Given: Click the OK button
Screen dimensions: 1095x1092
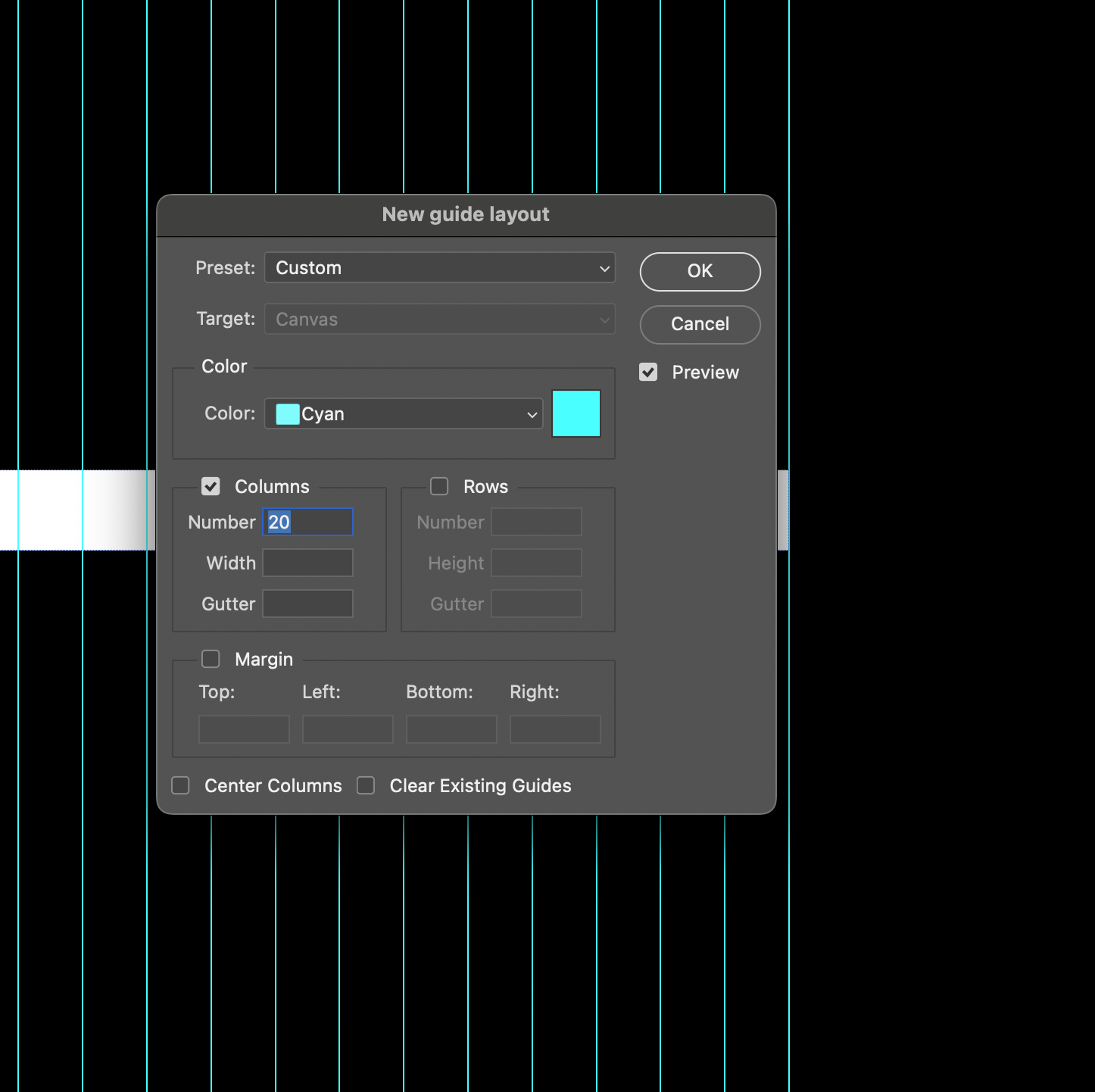Looking at the screenshot, I should 699,271.
